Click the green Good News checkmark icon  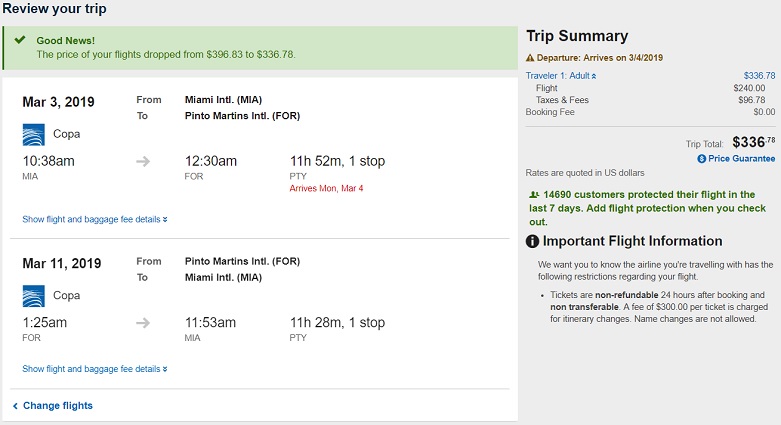[20, 42]
